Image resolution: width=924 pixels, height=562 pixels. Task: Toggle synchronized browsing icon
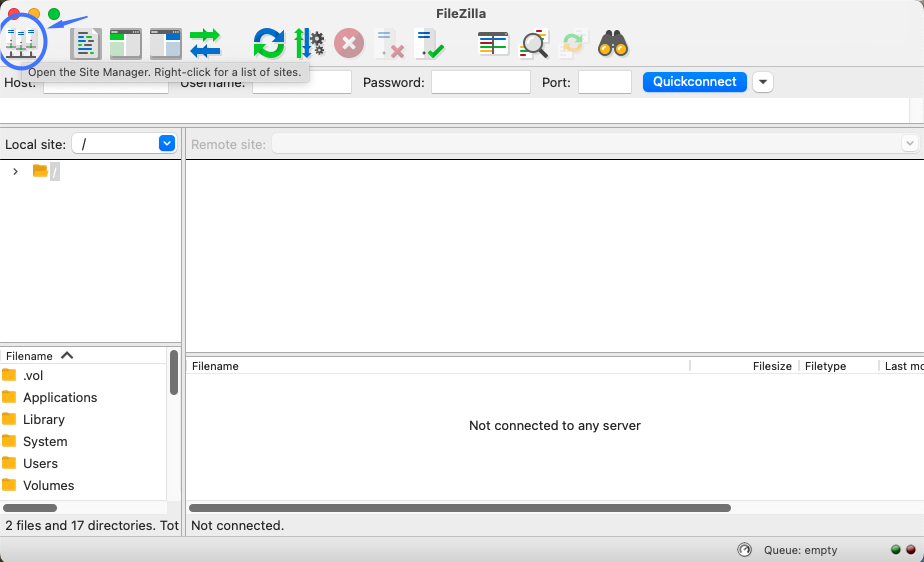click(573, 44)
